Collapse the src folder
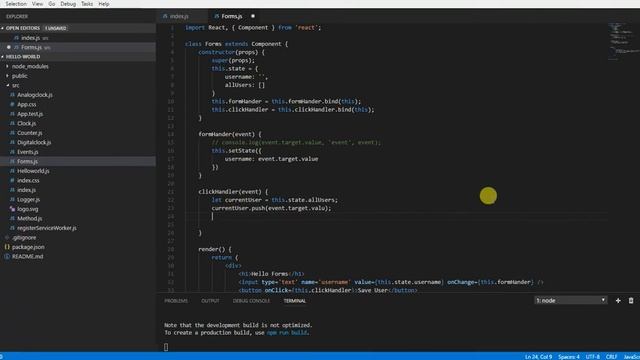Viewport: 640px width, 360px height. [16, 85]
